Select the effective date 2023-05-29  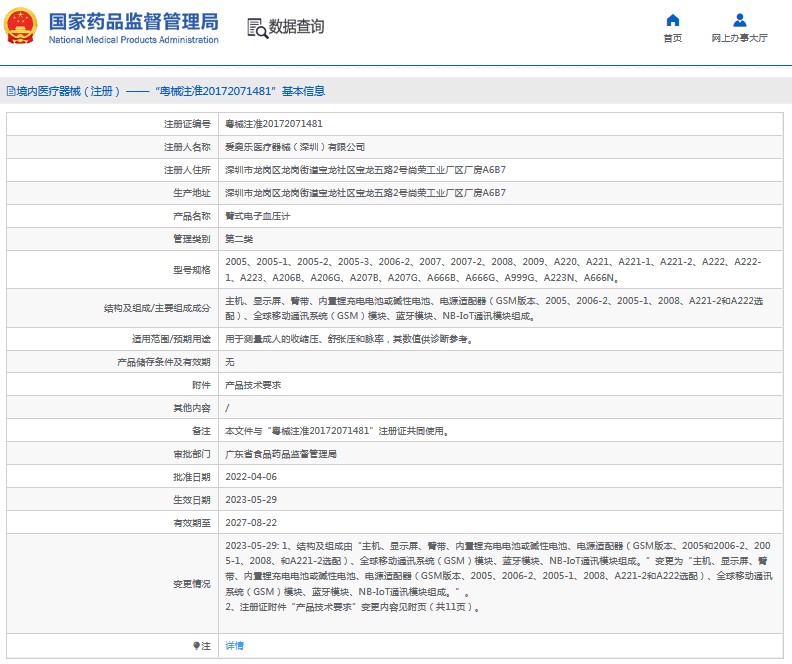(x=251, y=500)
